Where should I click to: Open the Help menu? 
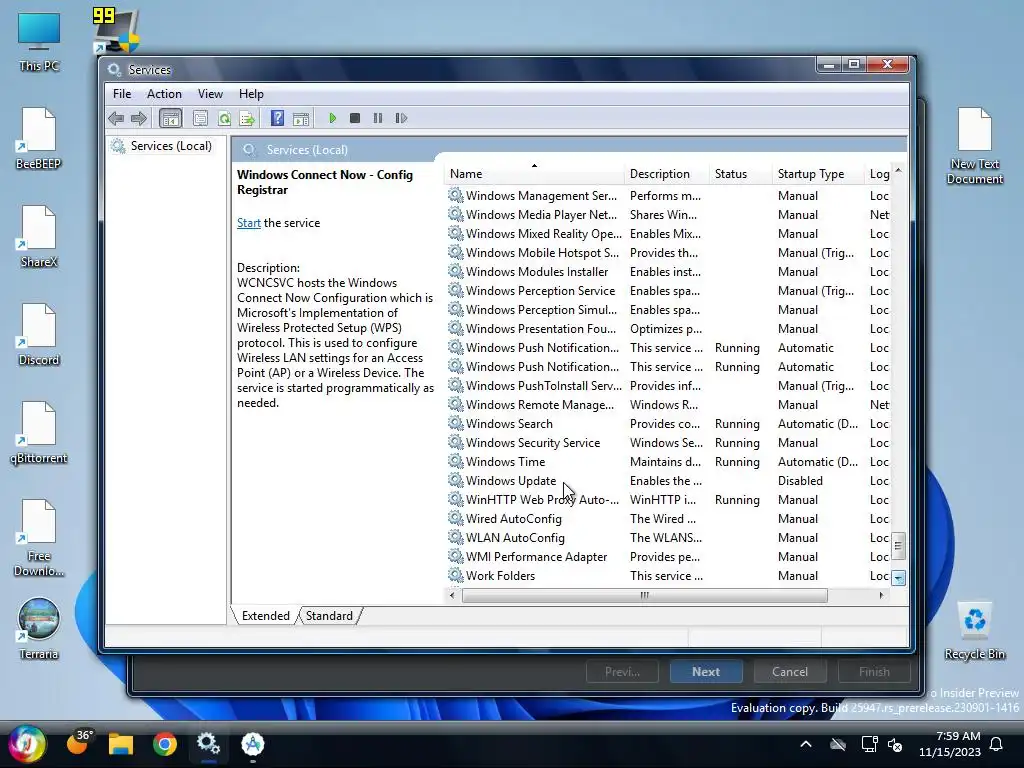[251, 93]
